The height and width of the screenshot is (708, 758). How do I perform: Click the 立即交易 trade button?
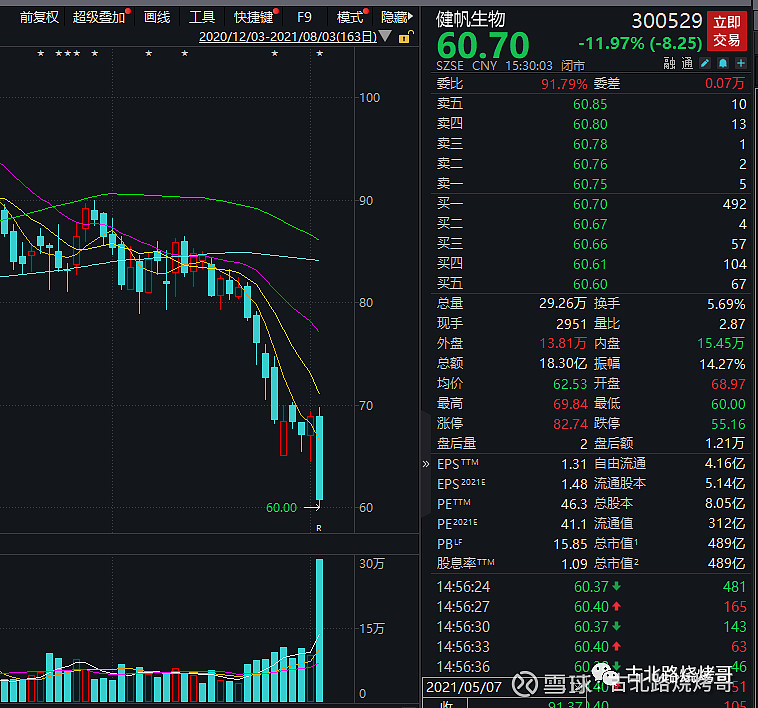click(x=727, y=31)
